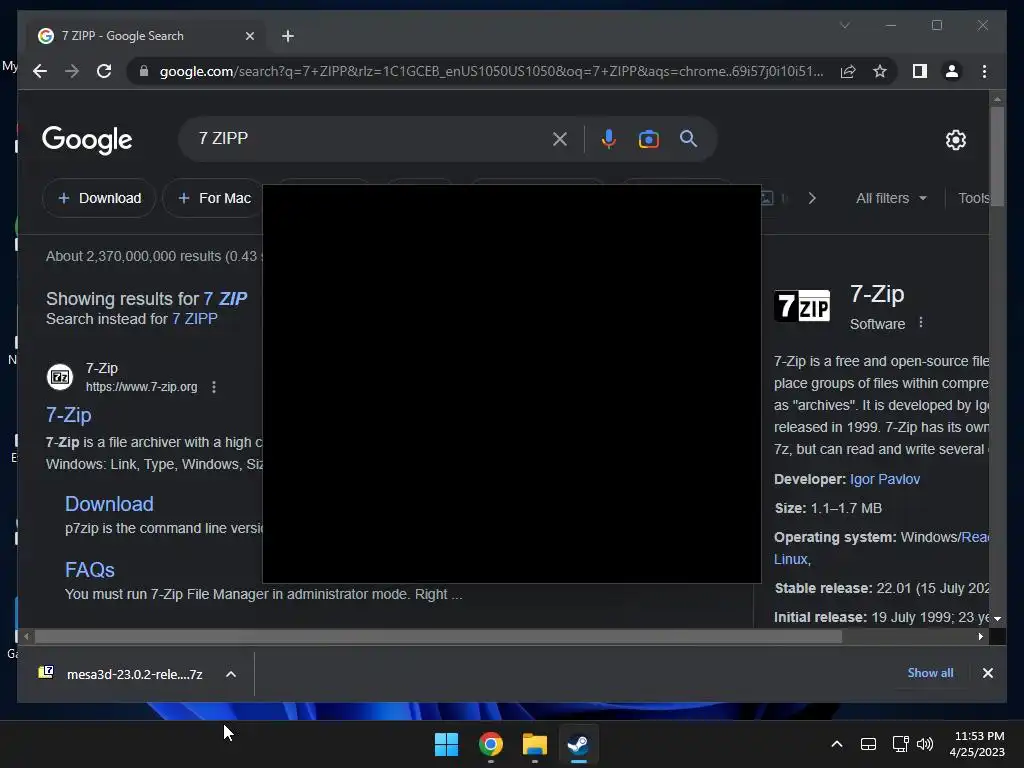
Task: Click the Google logo
Action: point(87,139)
